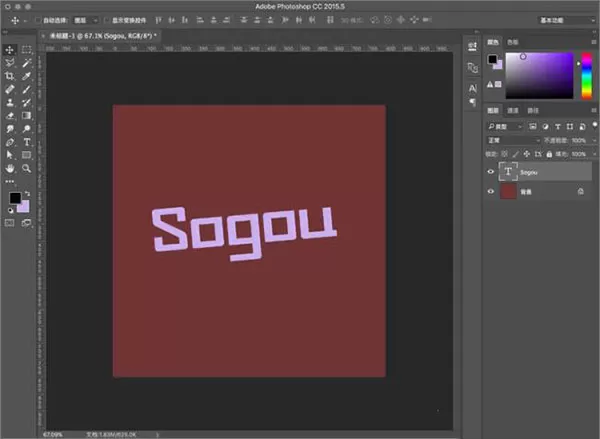This screenshot has height=439, width=600.
Task: Select the Healing Brush tool
Action: (10, 89)
